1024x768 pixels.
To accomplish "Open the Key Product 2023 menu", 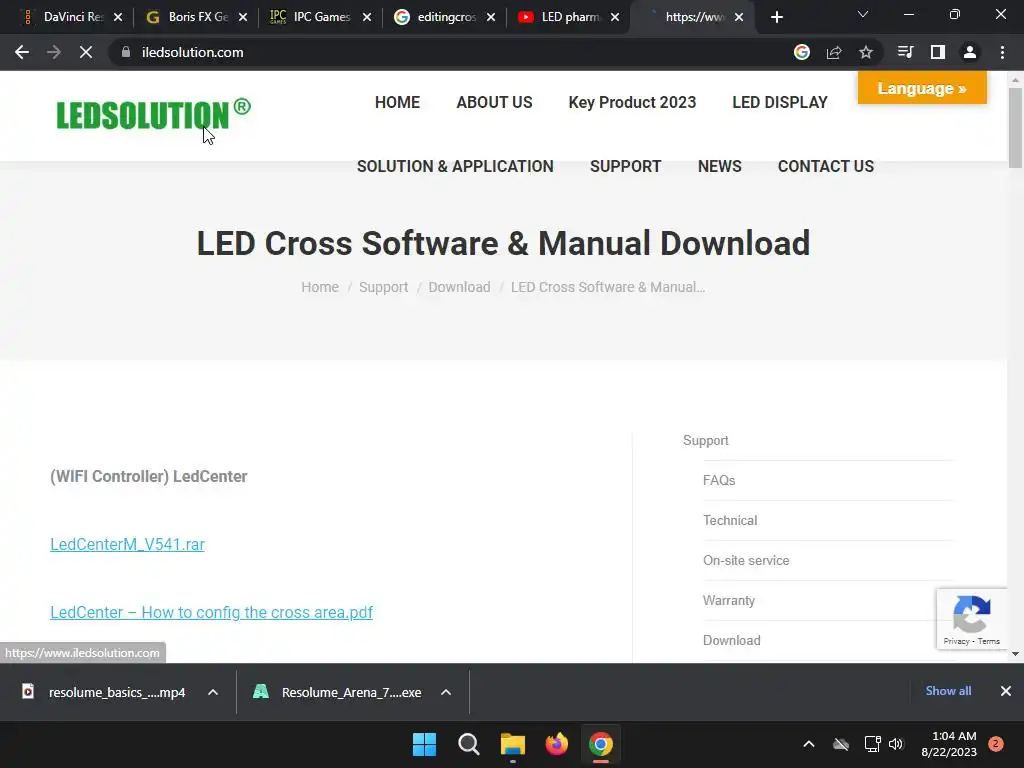I will [632, 103].
